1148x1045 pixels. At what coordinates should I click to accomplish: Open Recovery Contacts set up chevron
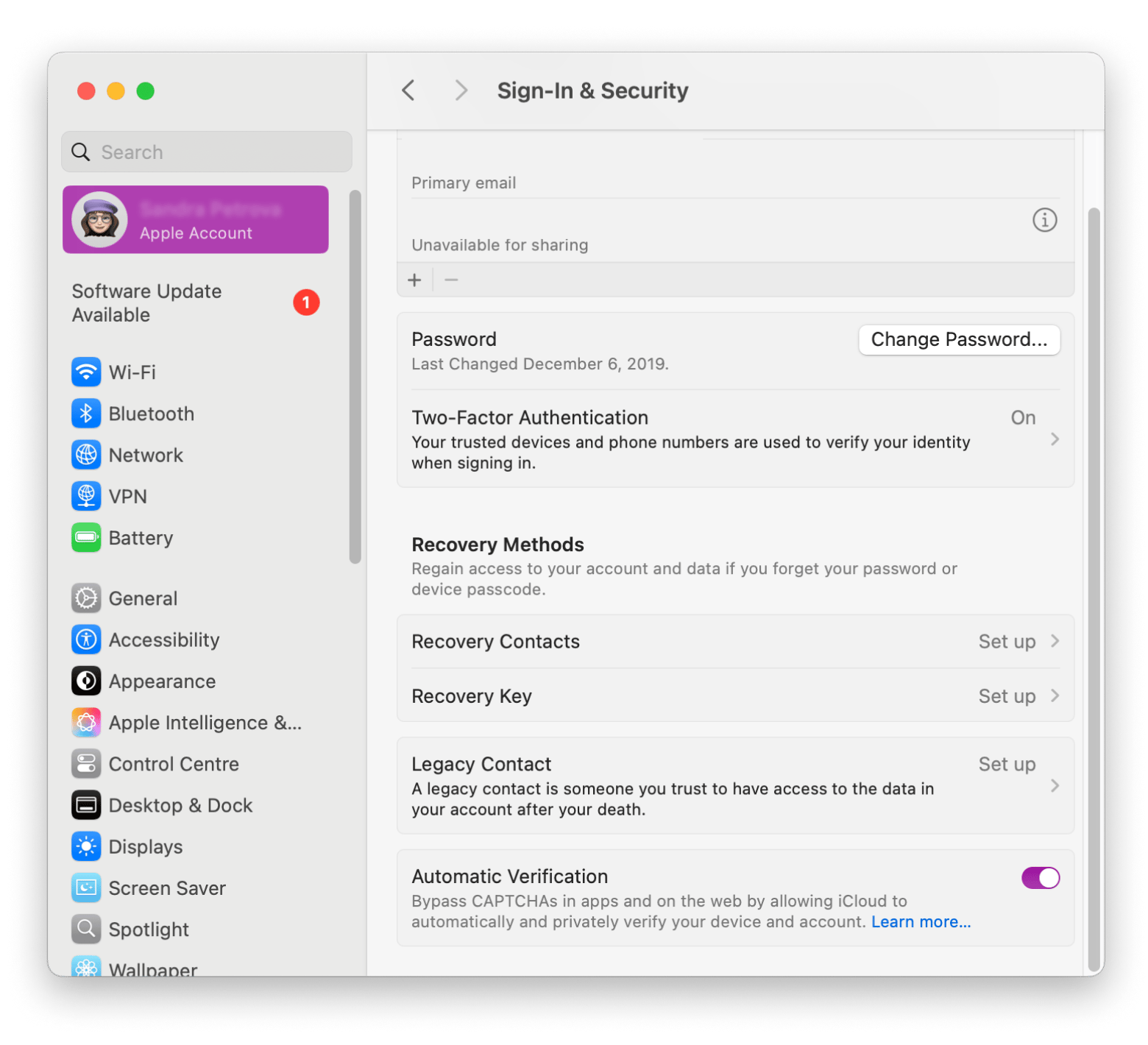(x=1055, y=641)
